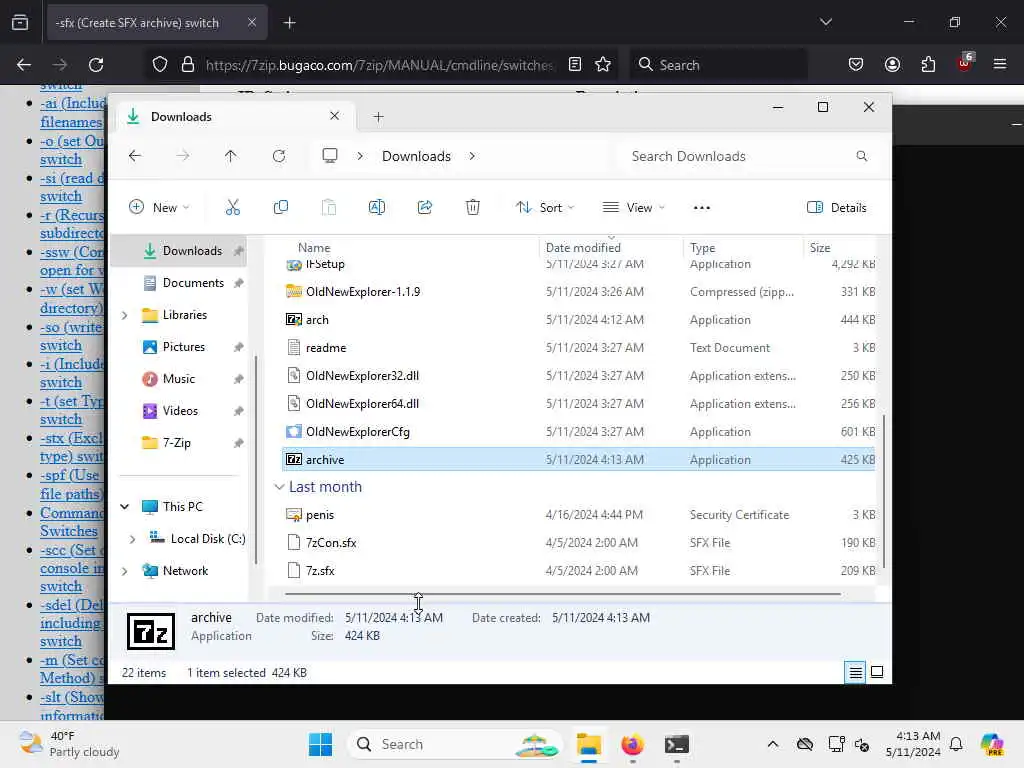Sort by the Size column header

(840, 248)
